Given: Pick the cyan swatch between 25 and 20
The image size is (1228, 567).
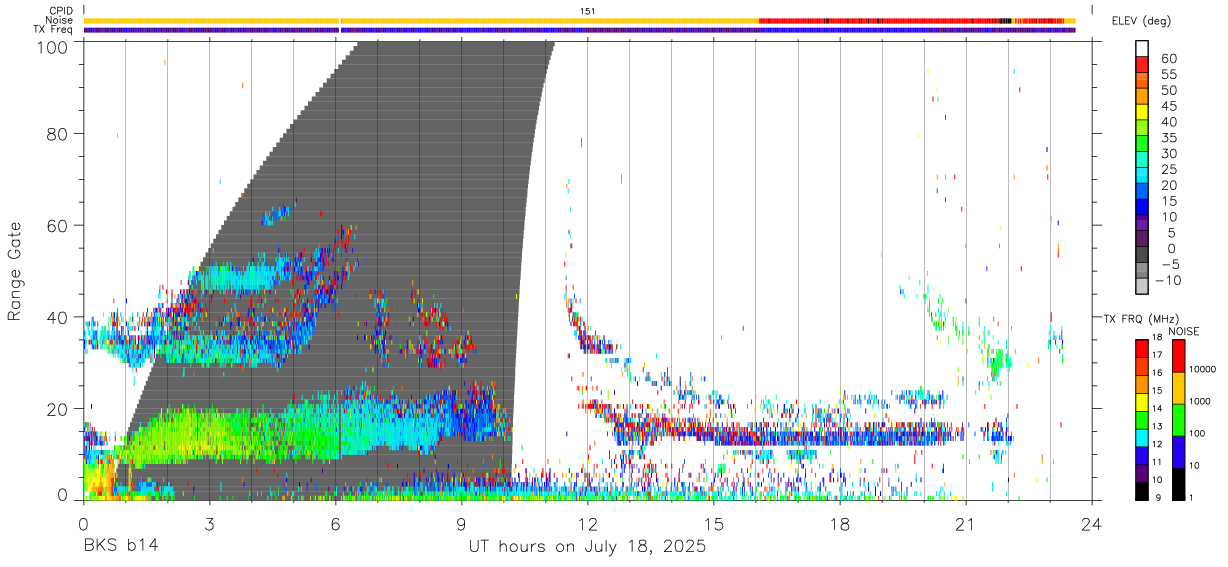Looking at the screenshot, I should click(x=1142, y=175).
